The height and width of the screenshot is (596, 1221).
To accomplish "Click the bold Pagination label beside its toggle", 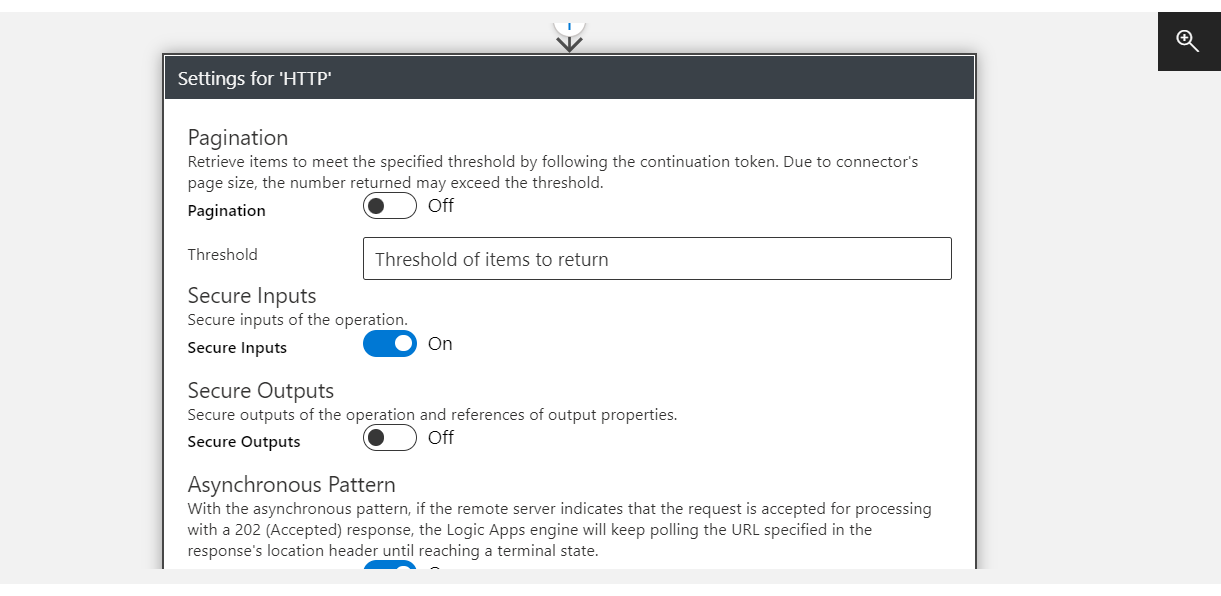I will [x=226, y=211].
